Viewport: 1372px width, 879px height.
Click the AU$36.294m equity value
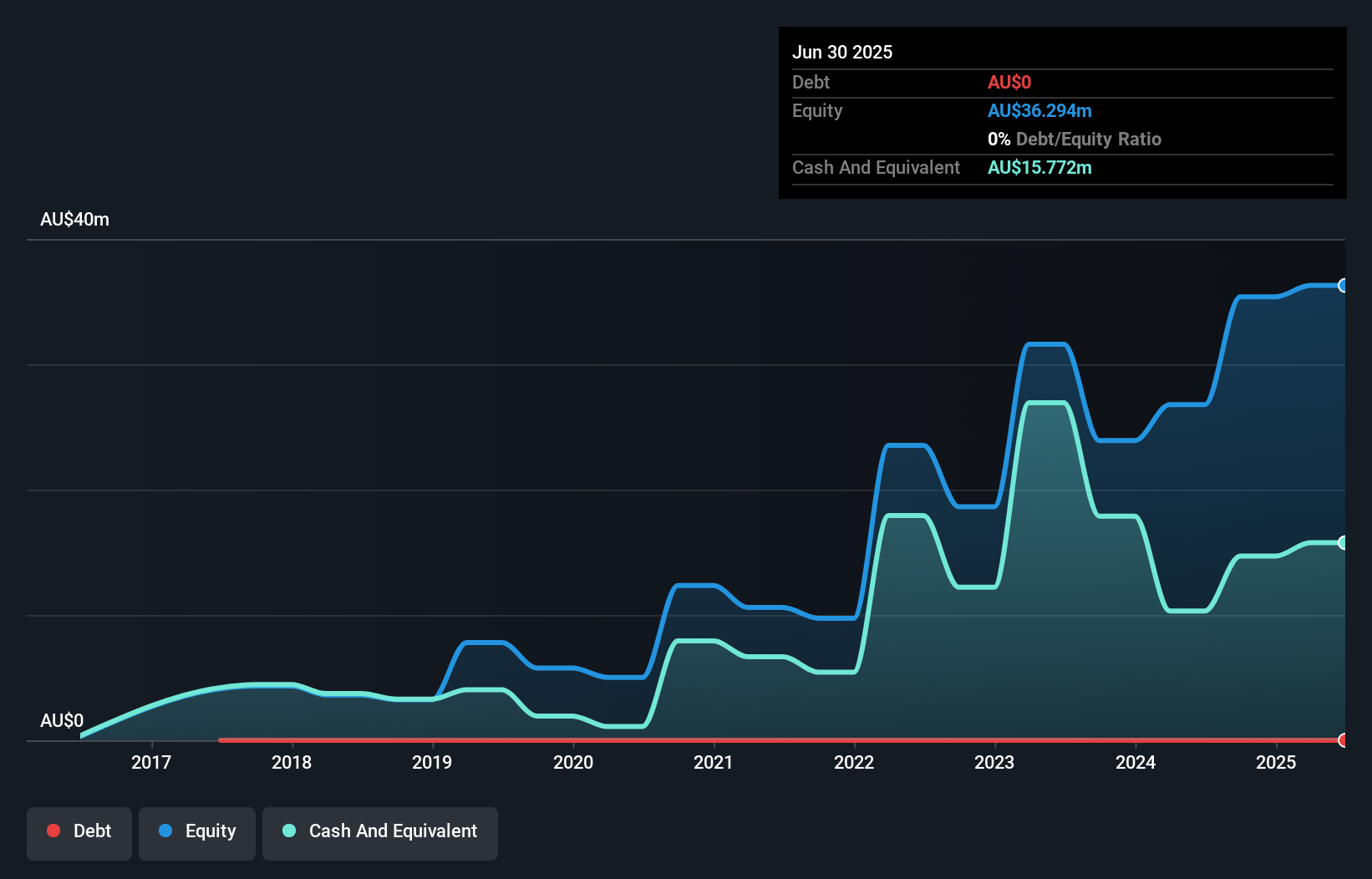point(1039,111)
